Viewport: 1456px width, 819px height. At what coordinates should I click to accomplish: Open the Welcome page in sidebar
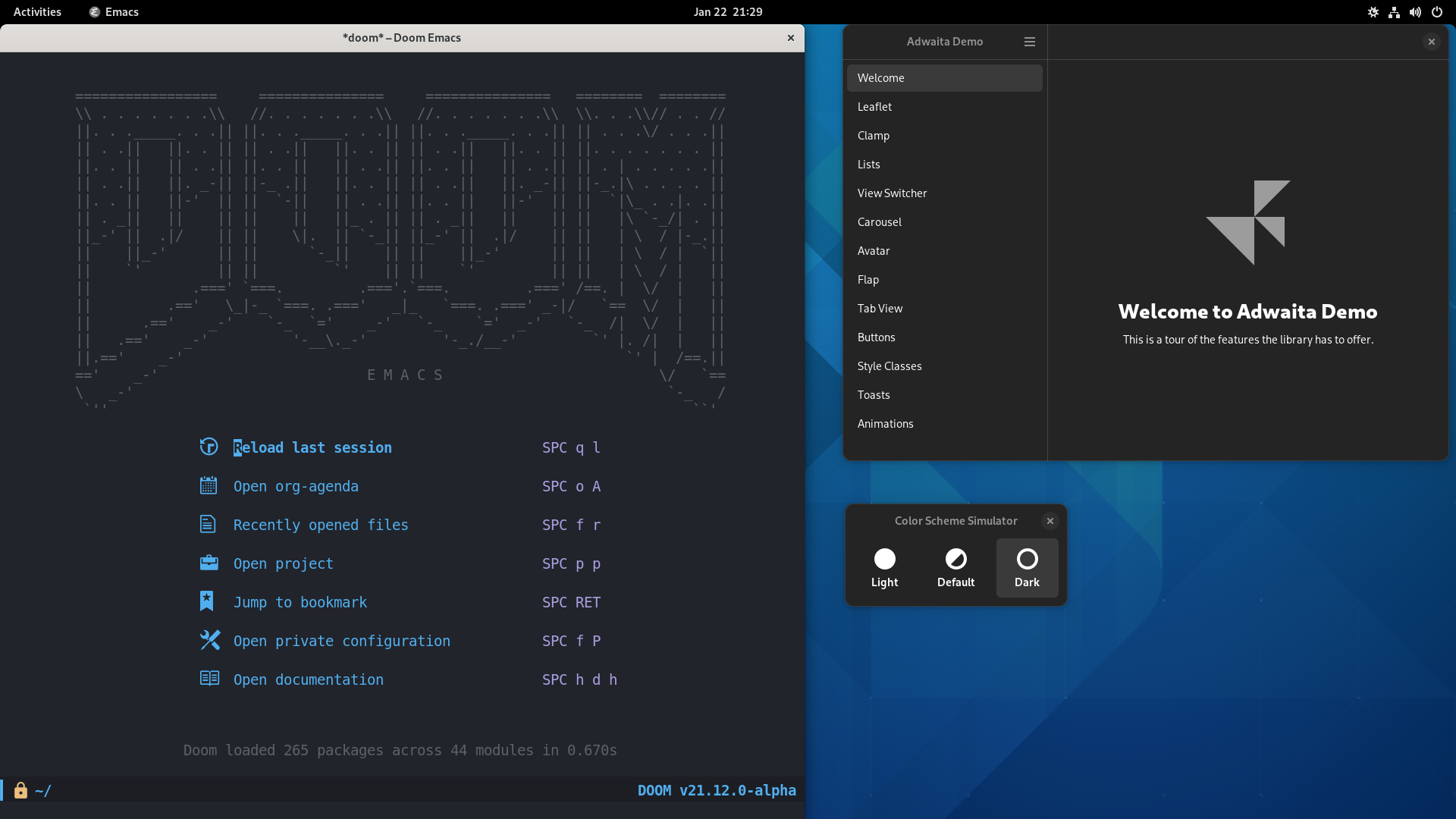click(x=944, y=78)
